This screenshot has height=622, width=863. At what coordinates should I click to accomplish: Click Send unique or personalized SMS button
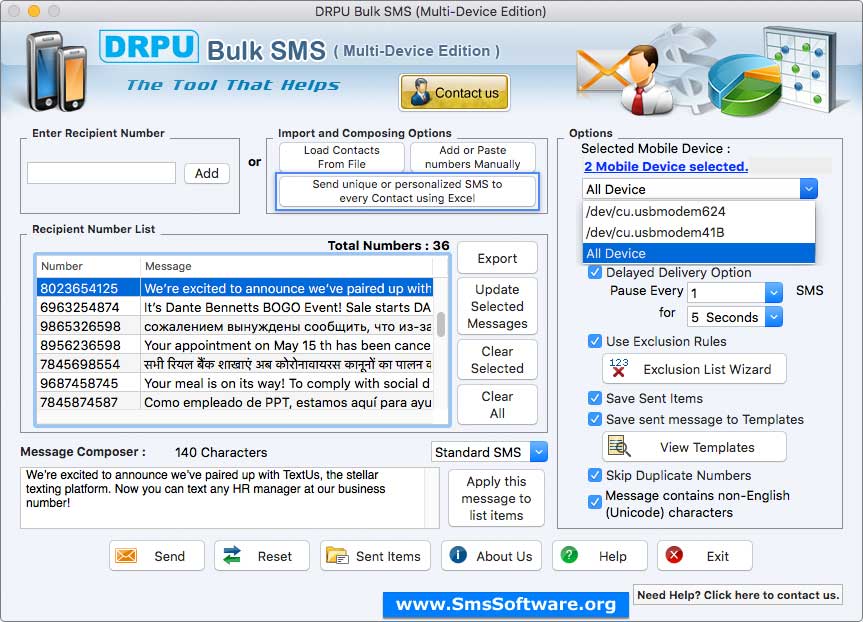pyautogui.click(x=407, y=191)
